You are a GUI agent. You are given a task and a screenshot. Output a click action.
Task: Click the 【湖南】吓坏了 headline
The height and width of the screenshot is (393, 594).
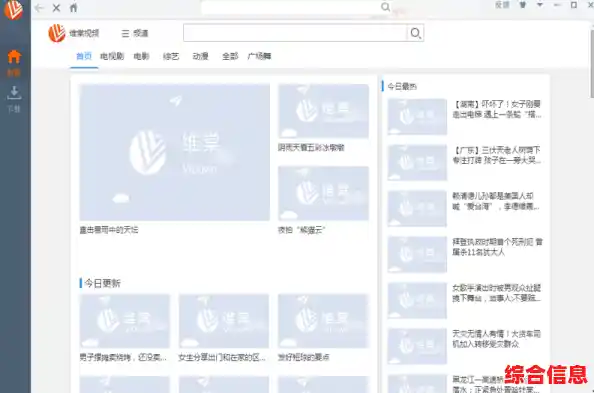(497, 109)
